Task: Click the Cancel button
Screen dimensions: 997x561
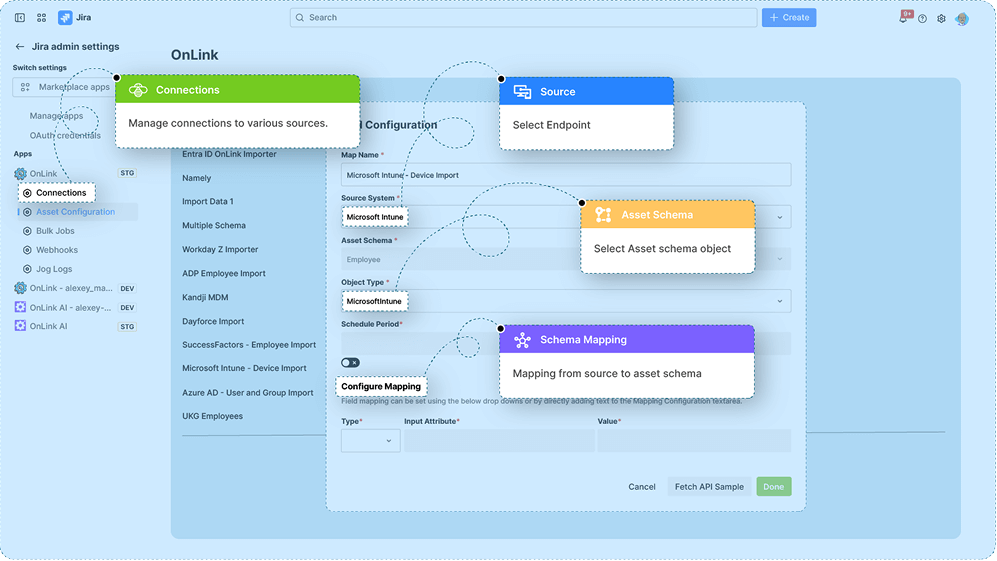Action: [x=642, y=487]
